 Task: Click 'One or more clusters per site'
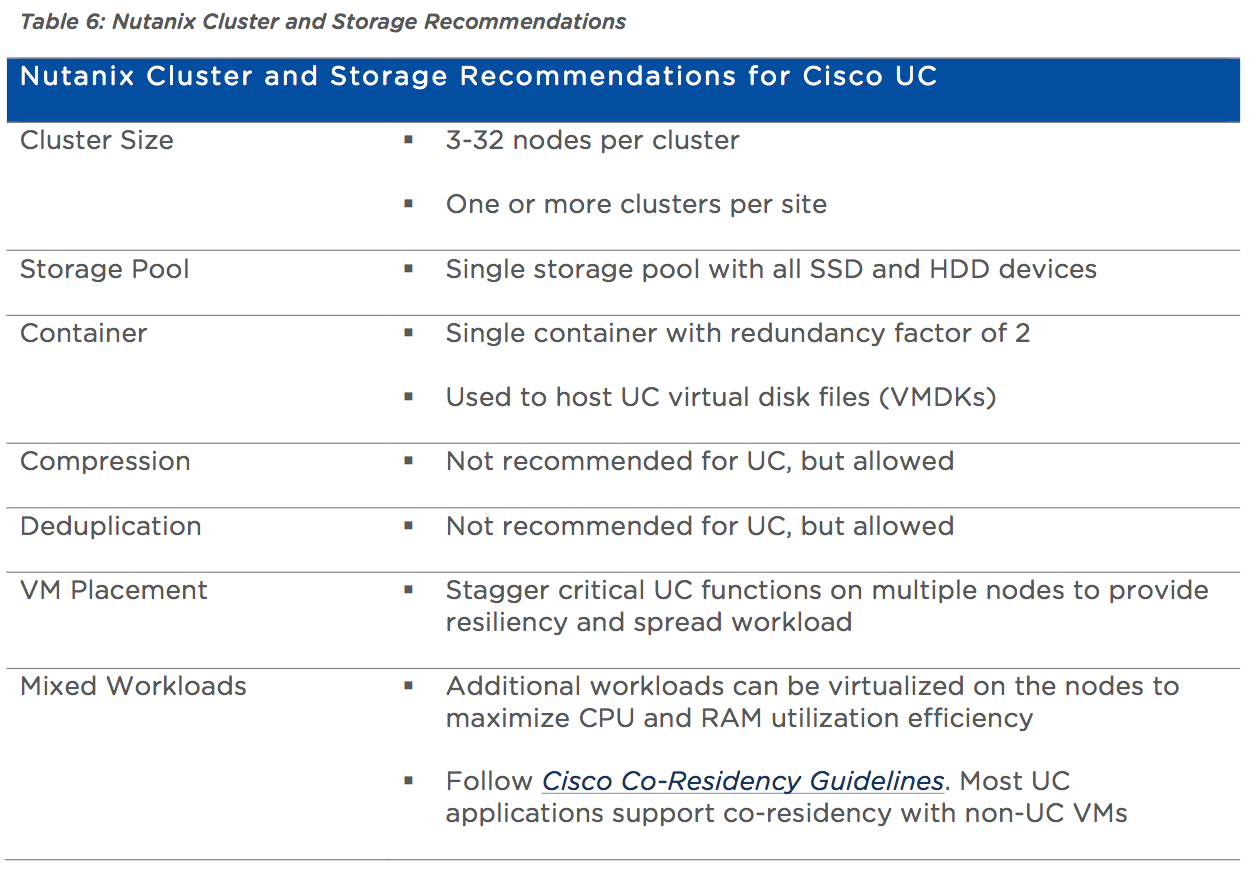[637, 205]
